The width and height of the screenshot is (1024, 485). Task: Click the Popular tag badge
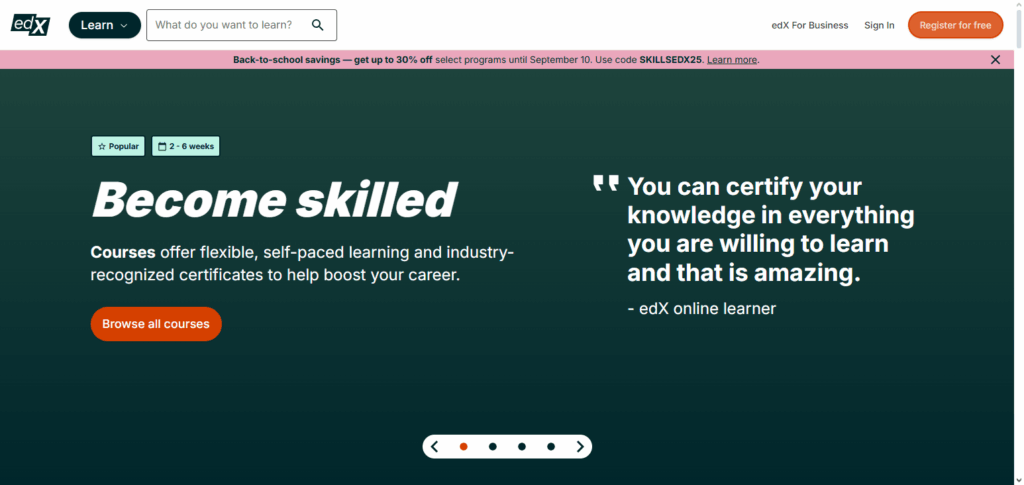point(118,146)
